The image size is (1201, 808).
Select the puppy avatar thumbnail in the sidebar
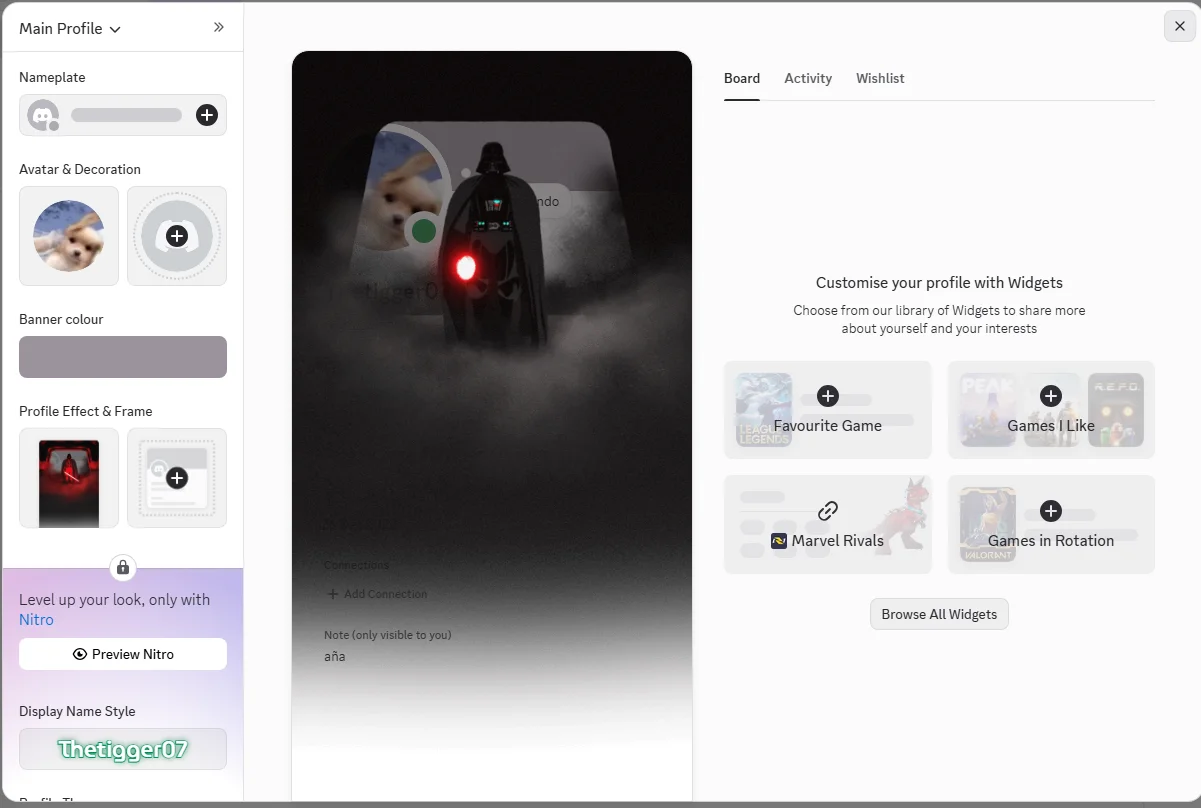point(69,236)
